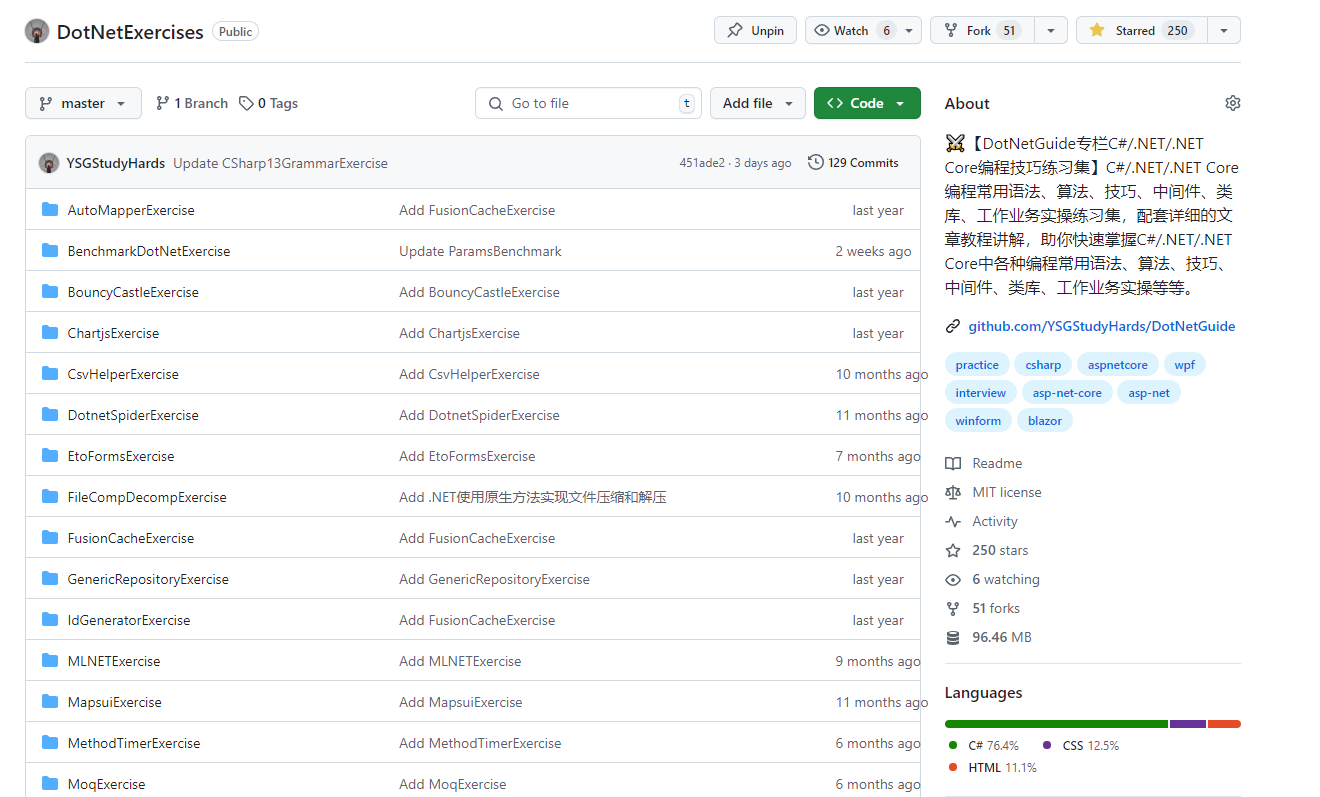
Task: Click the MapsuiExercise folder icon
Action: click(x=50, y=702)
